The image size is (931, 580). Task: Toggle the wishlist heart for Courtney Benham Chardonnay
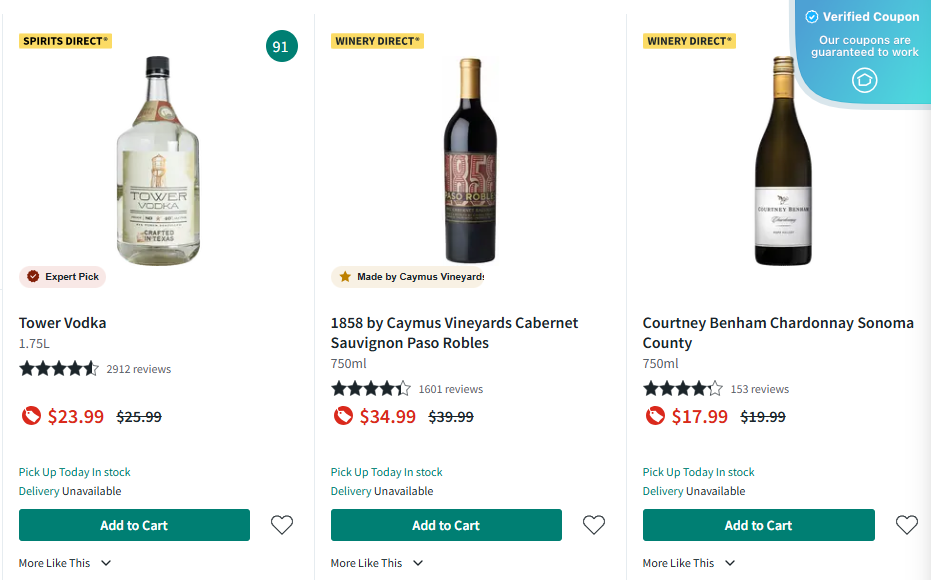906,524
